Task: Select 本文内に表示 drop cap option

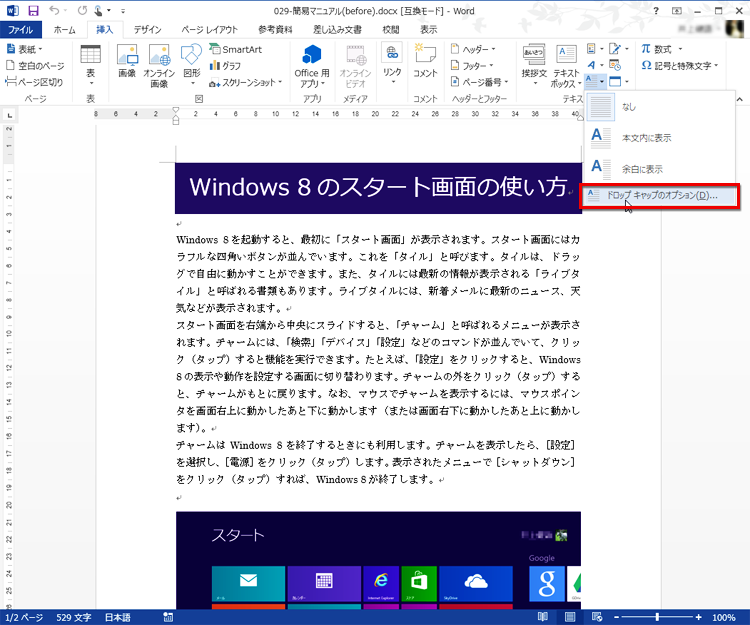Action: tap(660, 138)
